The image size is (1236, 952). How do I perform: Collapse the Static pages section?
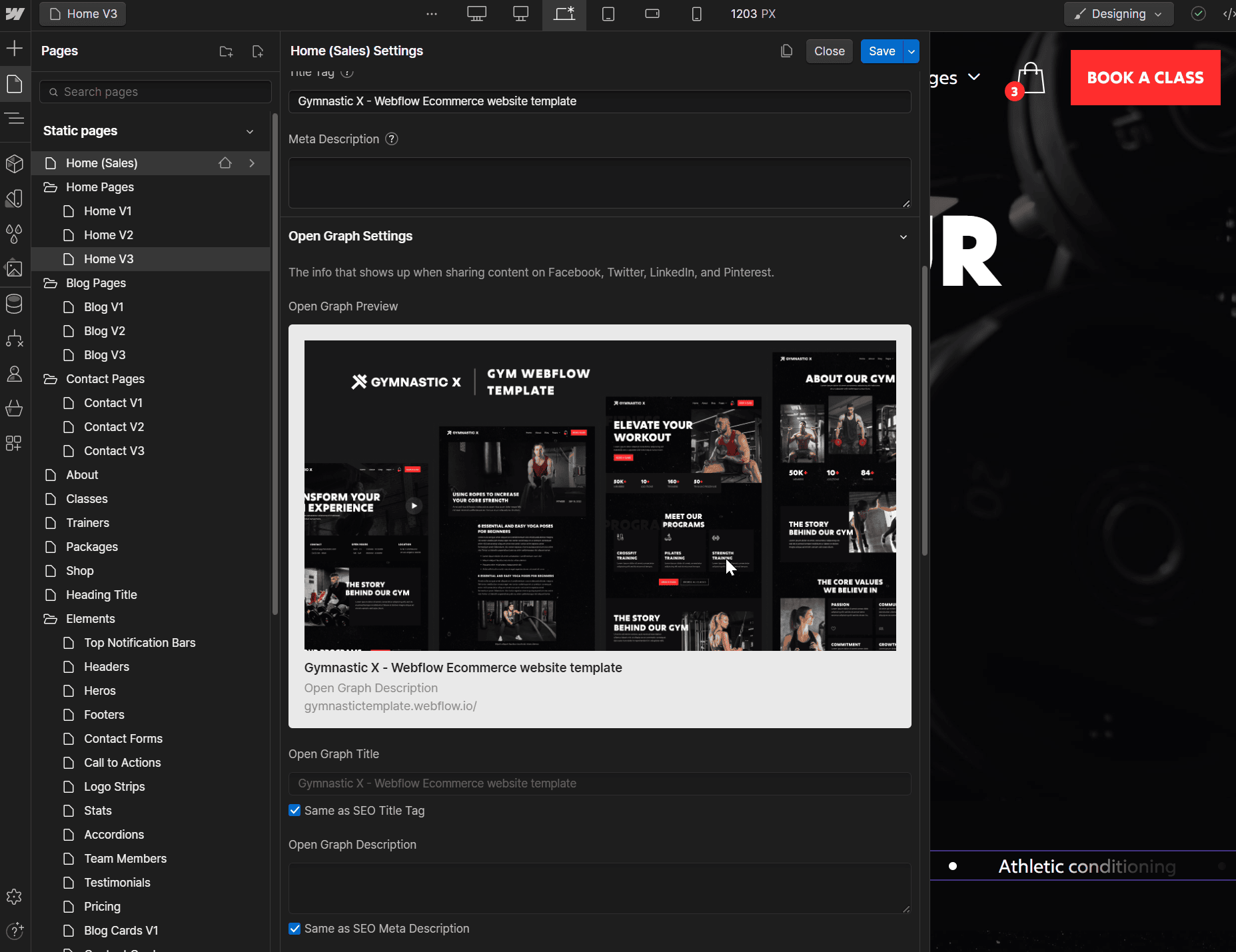pyautogui.click(x=250, y=131)
